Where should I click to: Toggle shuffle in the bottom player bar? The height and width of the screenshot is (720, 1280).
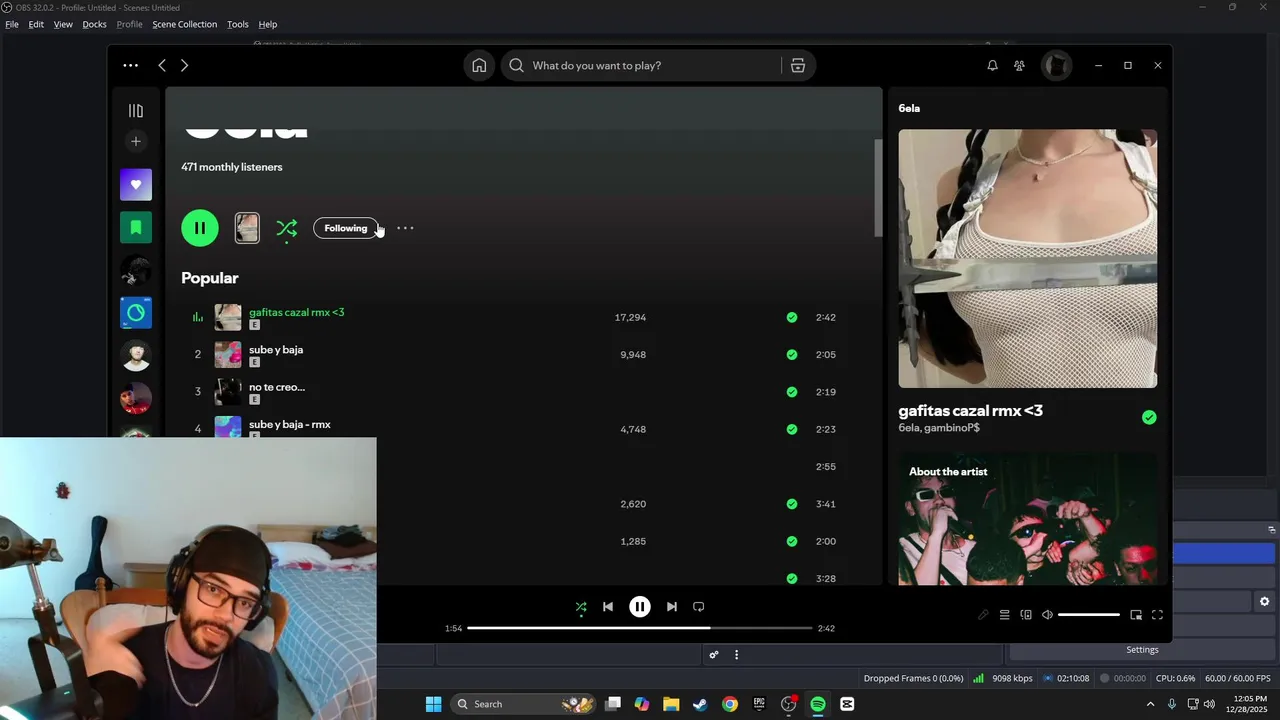point(581,607)
